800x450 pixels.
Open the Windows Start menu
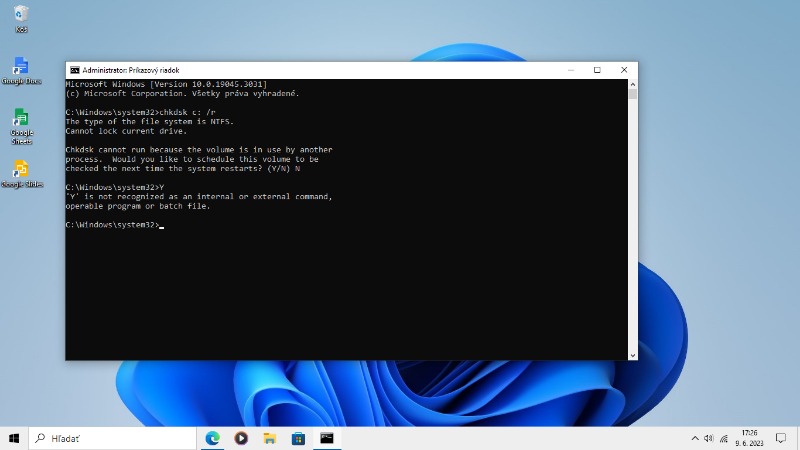14,438
